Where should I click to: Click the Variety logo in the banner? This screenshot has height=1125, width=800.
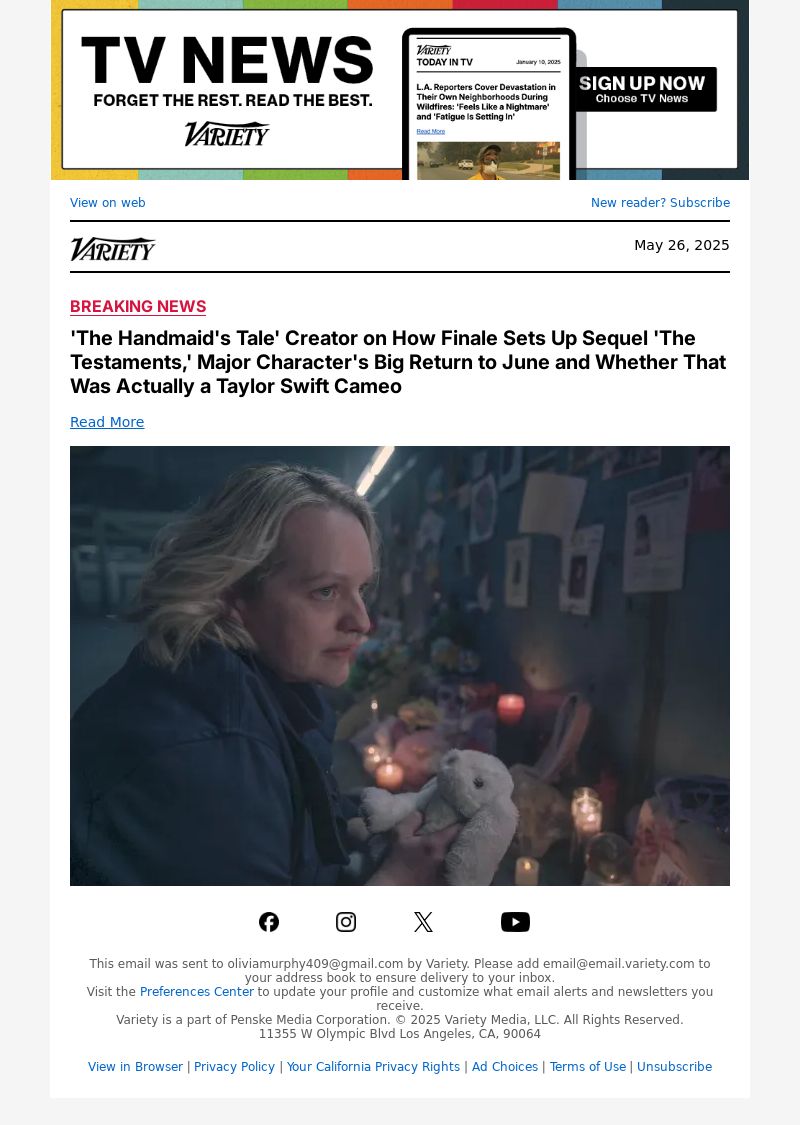click(227, 133)
